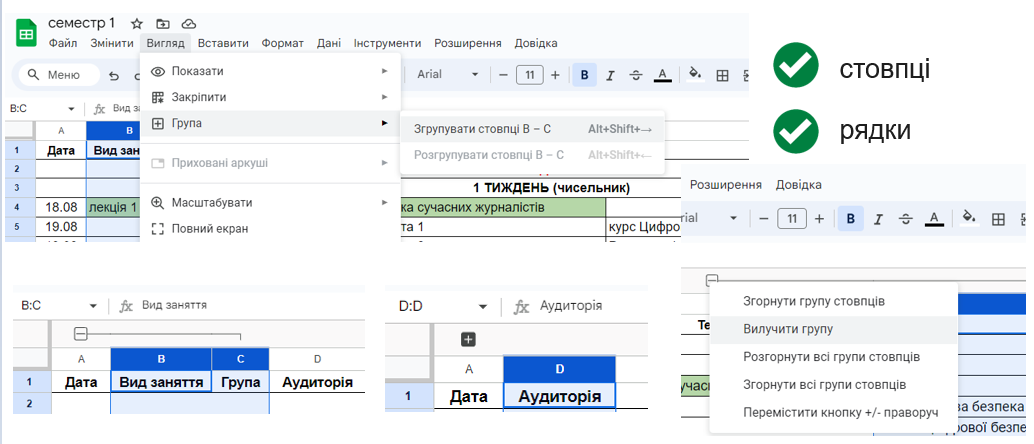Choose Згрупувати стовпці B – C

click(482, 128)
